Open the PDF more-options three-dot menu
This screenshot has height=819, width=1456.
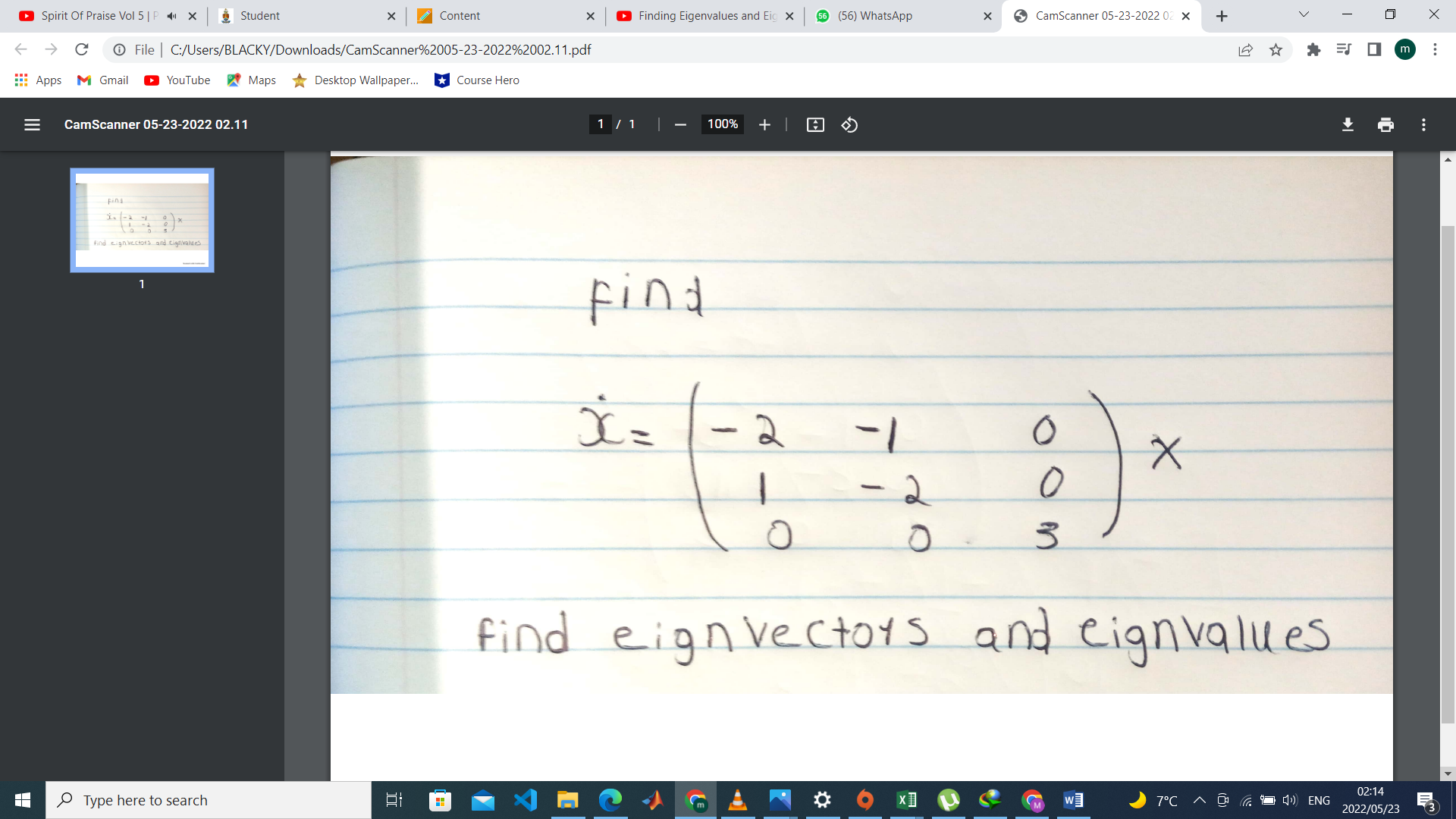pos(1423,124)
